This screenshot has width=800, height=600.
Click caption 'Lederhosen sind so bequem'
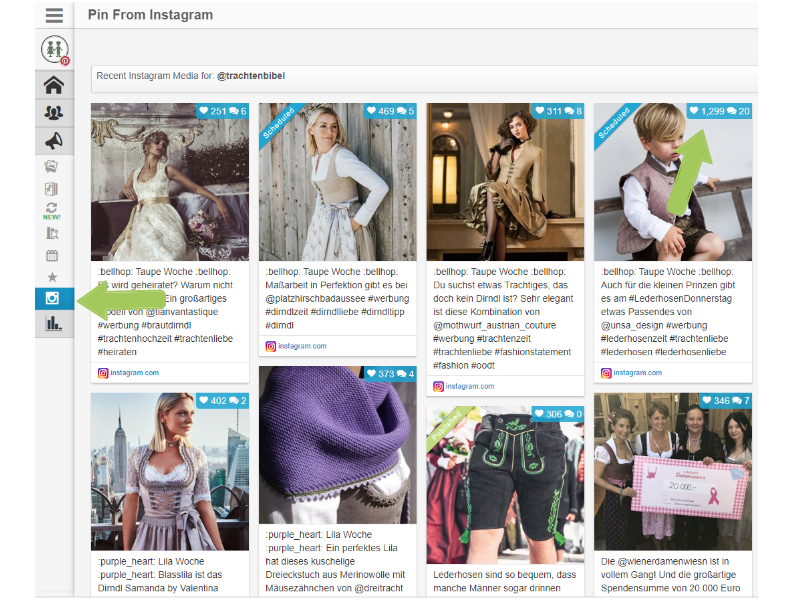[x=505, y=581]
